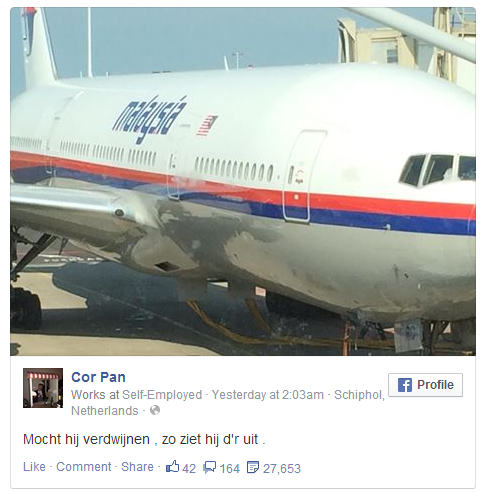Screen dimensions: 485x493
Task: Open the Malaysia Airlines plane photo
Action: pyautogui.click(x=243, y=181)
